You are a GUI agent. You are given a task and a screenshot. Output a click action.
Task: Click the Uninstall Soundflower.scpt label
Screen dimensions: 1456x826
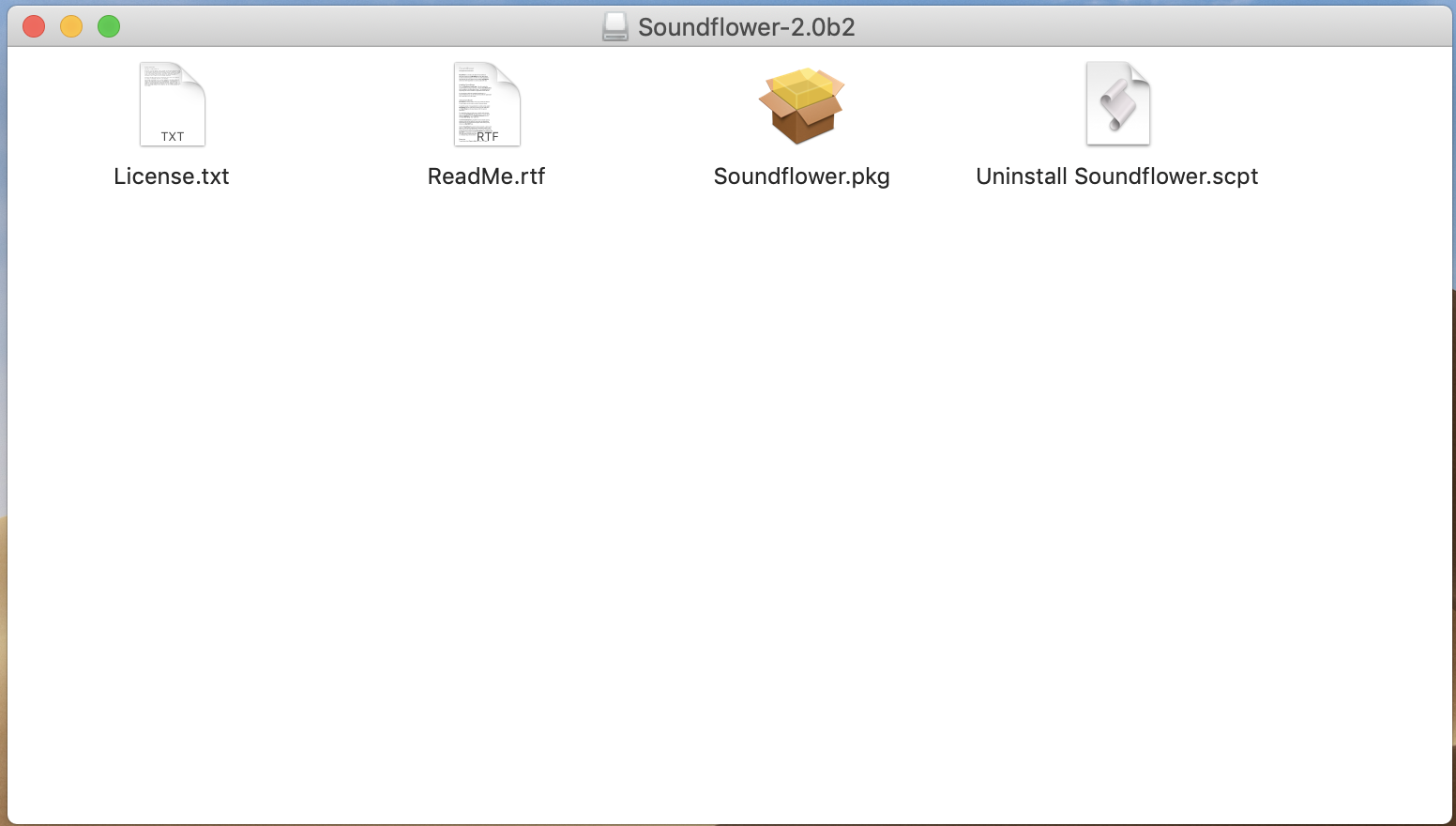pos(1117,176)
